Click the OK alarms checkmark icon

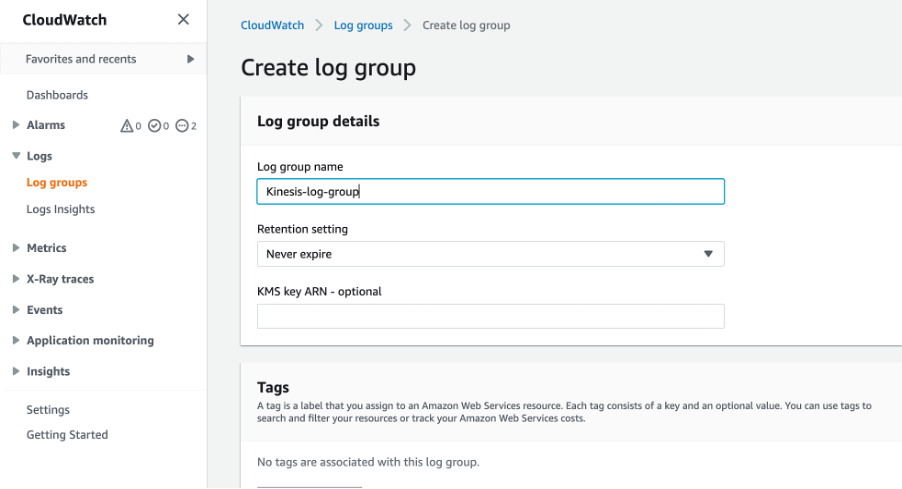[x=154, y=125]
